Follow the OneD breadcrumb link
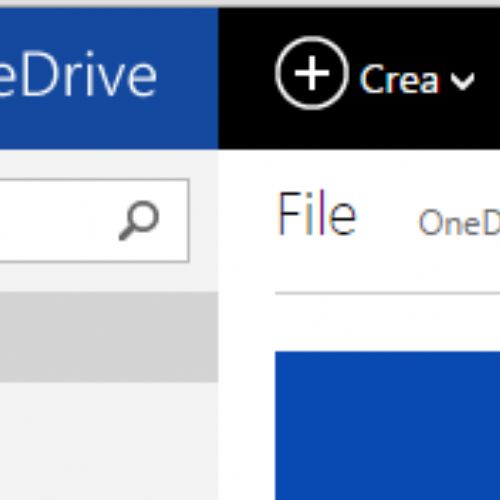The image size is (500, 500). (x=459, y=222)
